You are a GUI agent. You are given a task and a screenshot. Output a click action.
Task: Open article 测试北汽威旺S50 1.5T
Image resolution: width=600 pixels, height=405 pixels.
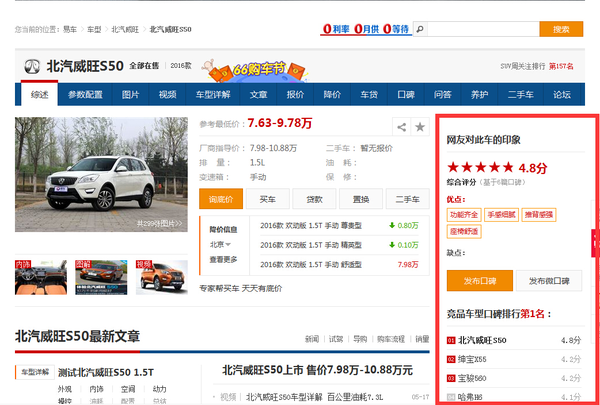(106, 372)
